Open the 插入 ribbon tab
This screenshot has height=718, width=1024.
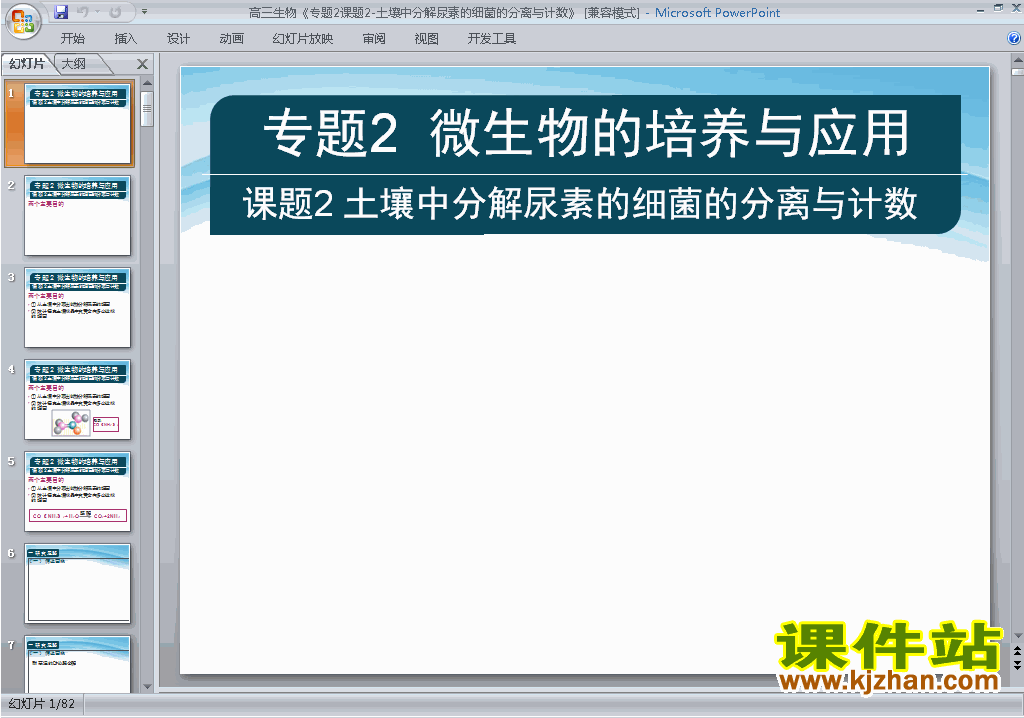tap(125, 39)
